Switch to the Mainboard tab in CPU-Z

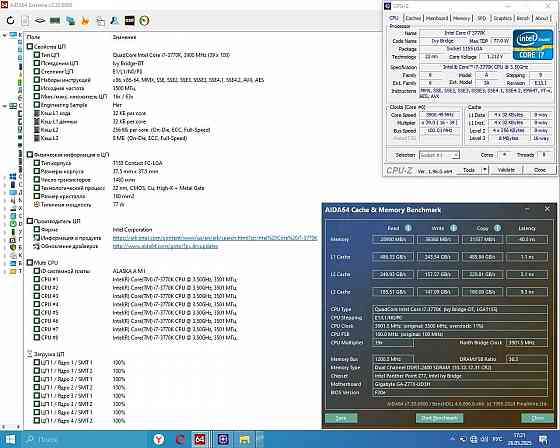click(x=437, y=18)
